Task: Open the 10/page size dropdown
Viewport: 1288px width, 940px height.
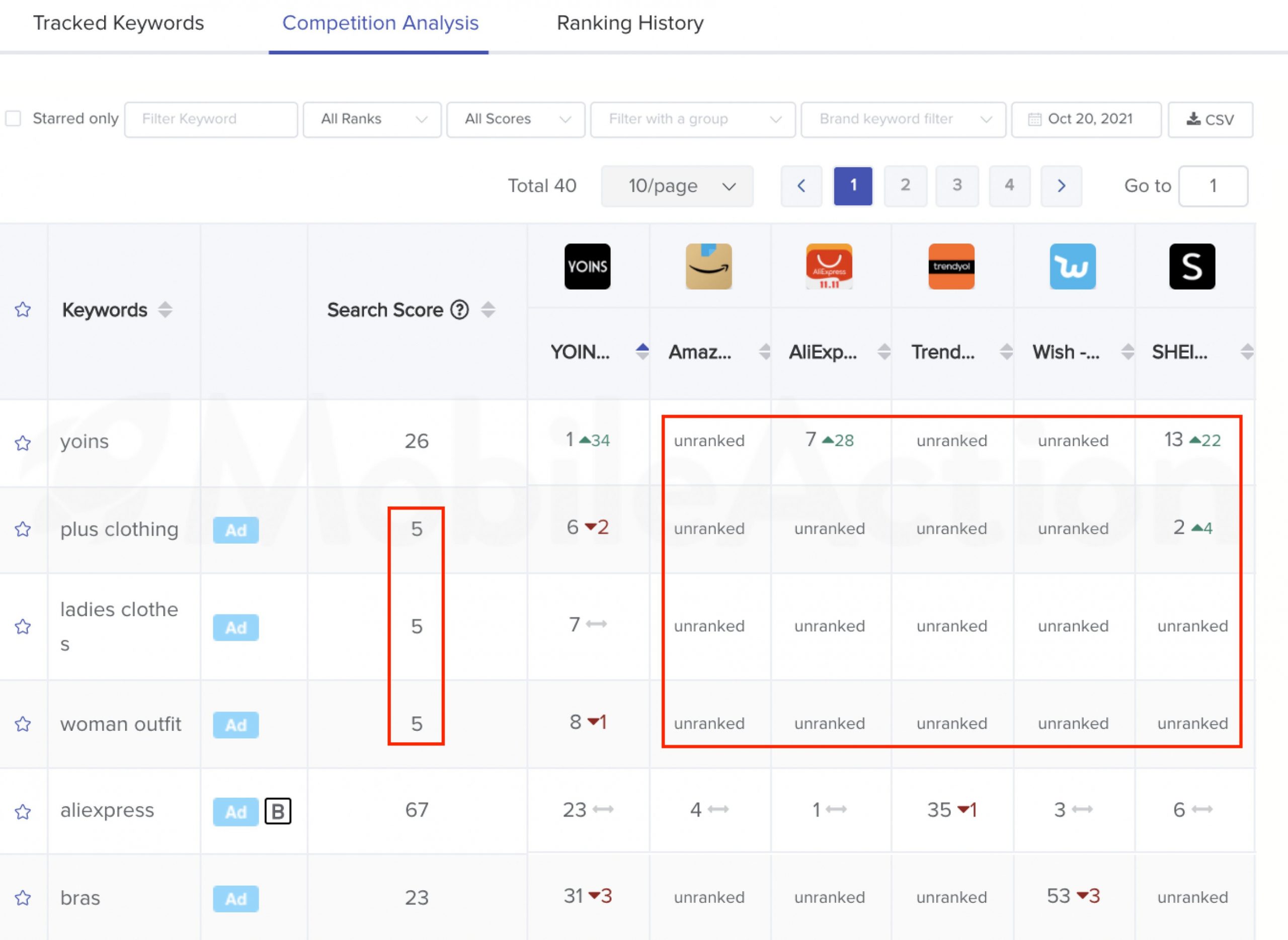Action: click(x=677, y=186)
